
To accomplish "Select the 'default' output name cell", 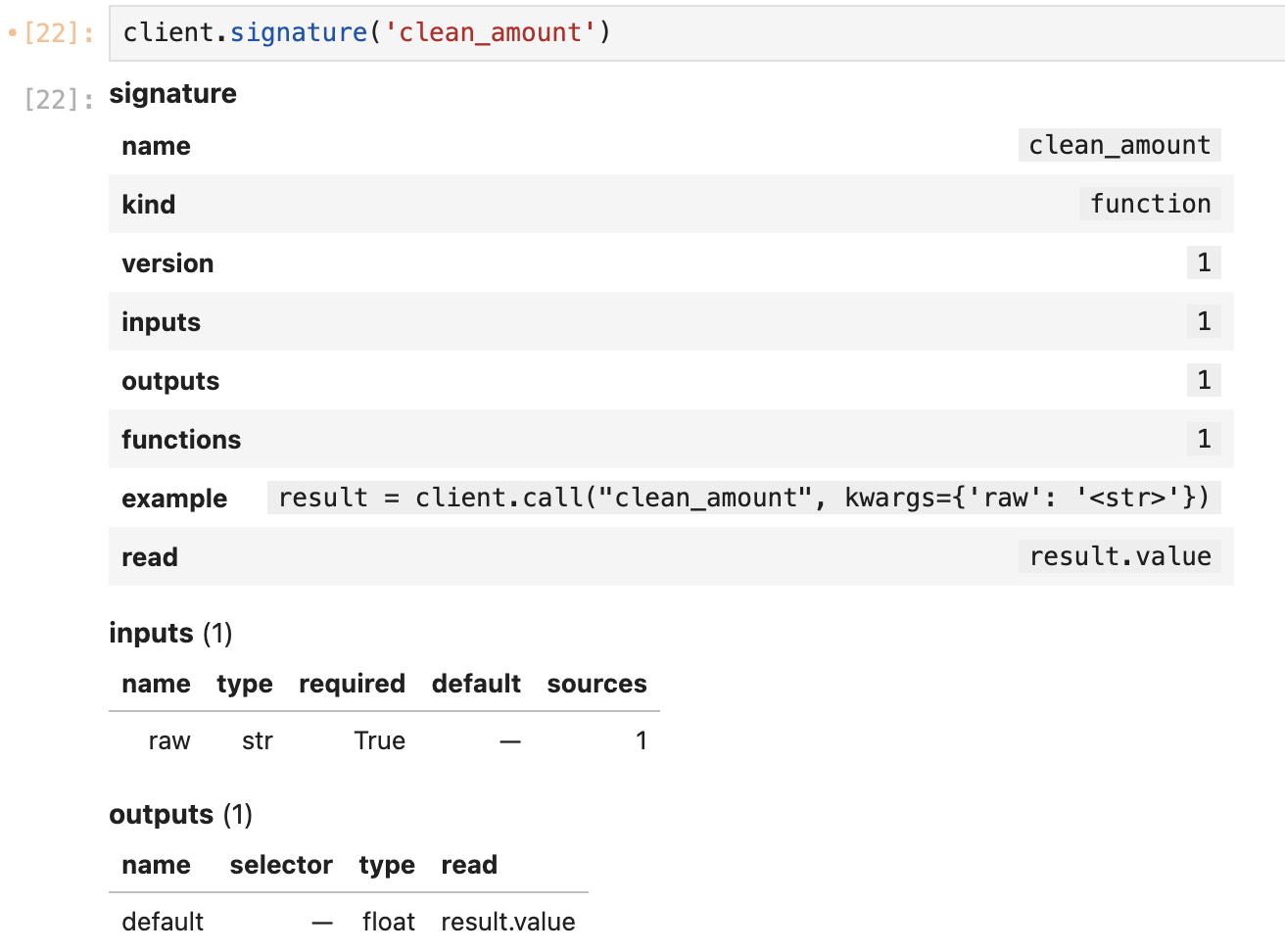I will (x=163, y=922).
